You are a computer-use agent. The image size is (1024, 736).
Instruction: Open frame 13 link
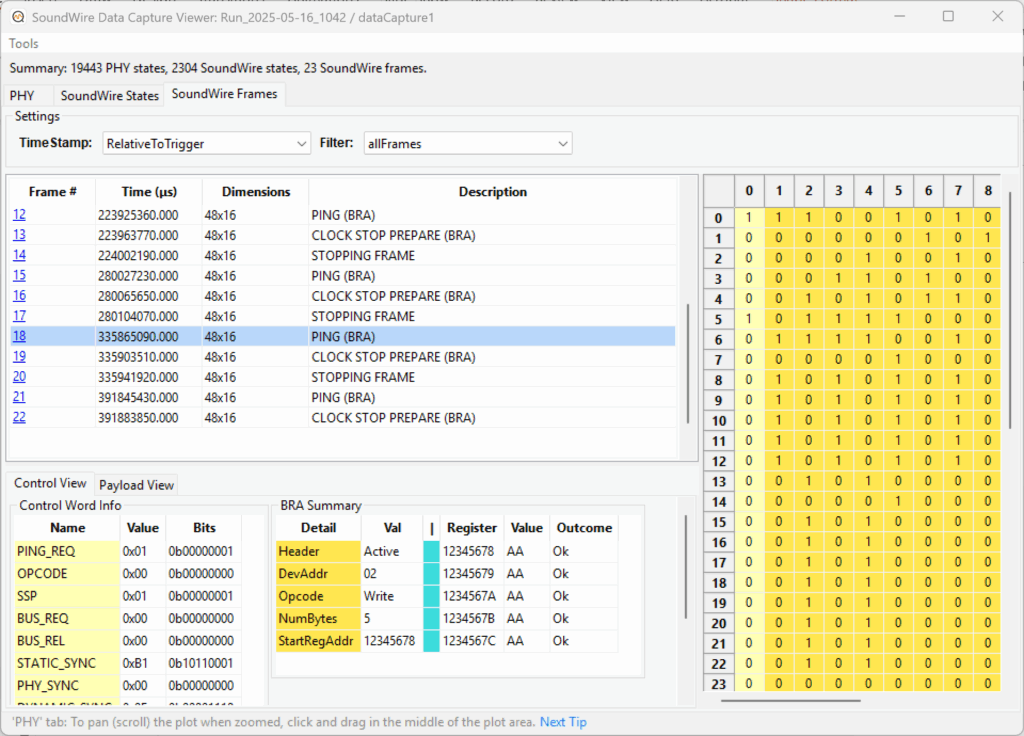(x=19, y=235)
